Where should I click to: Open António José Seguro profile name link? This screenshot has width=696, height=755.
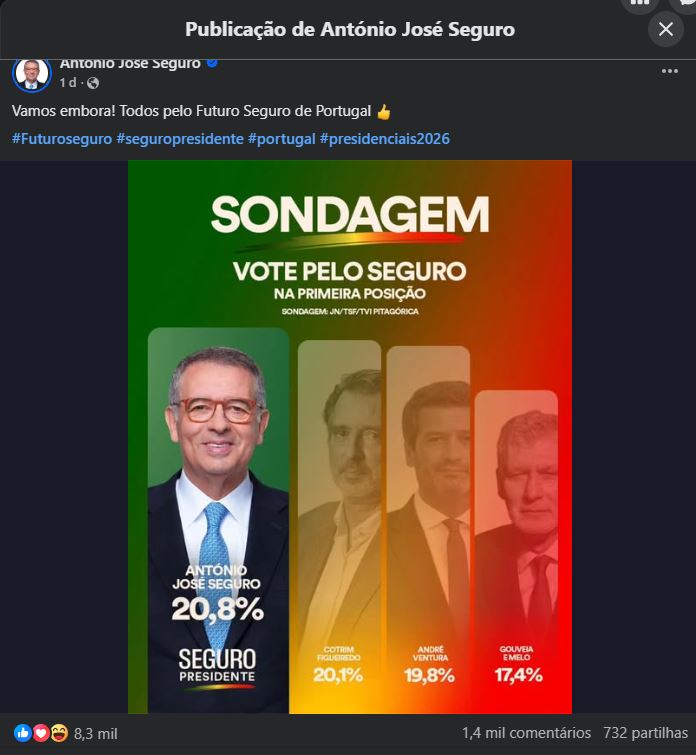[x=130, y=63]
